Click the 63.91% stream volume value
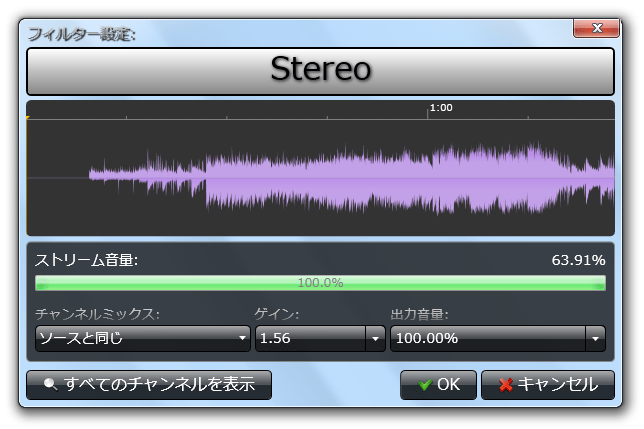 point(578,260)
